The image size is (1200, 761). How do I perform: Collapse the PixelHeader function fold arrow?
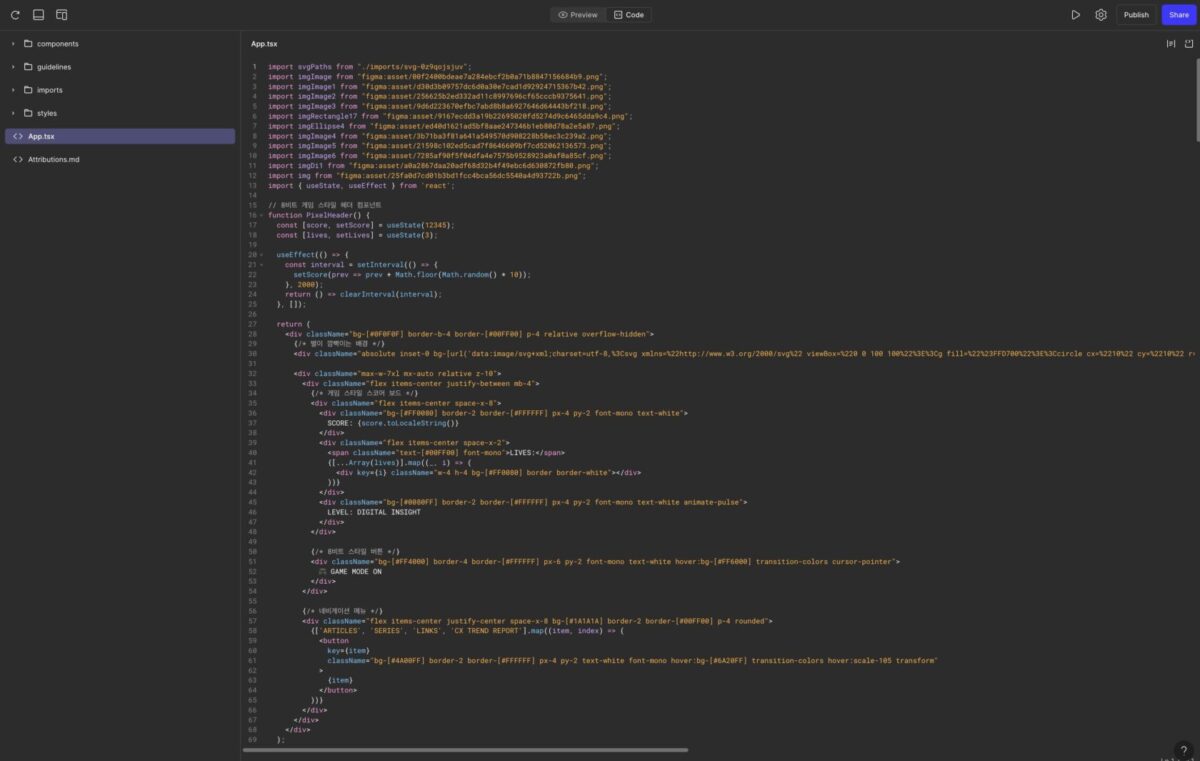262,215
